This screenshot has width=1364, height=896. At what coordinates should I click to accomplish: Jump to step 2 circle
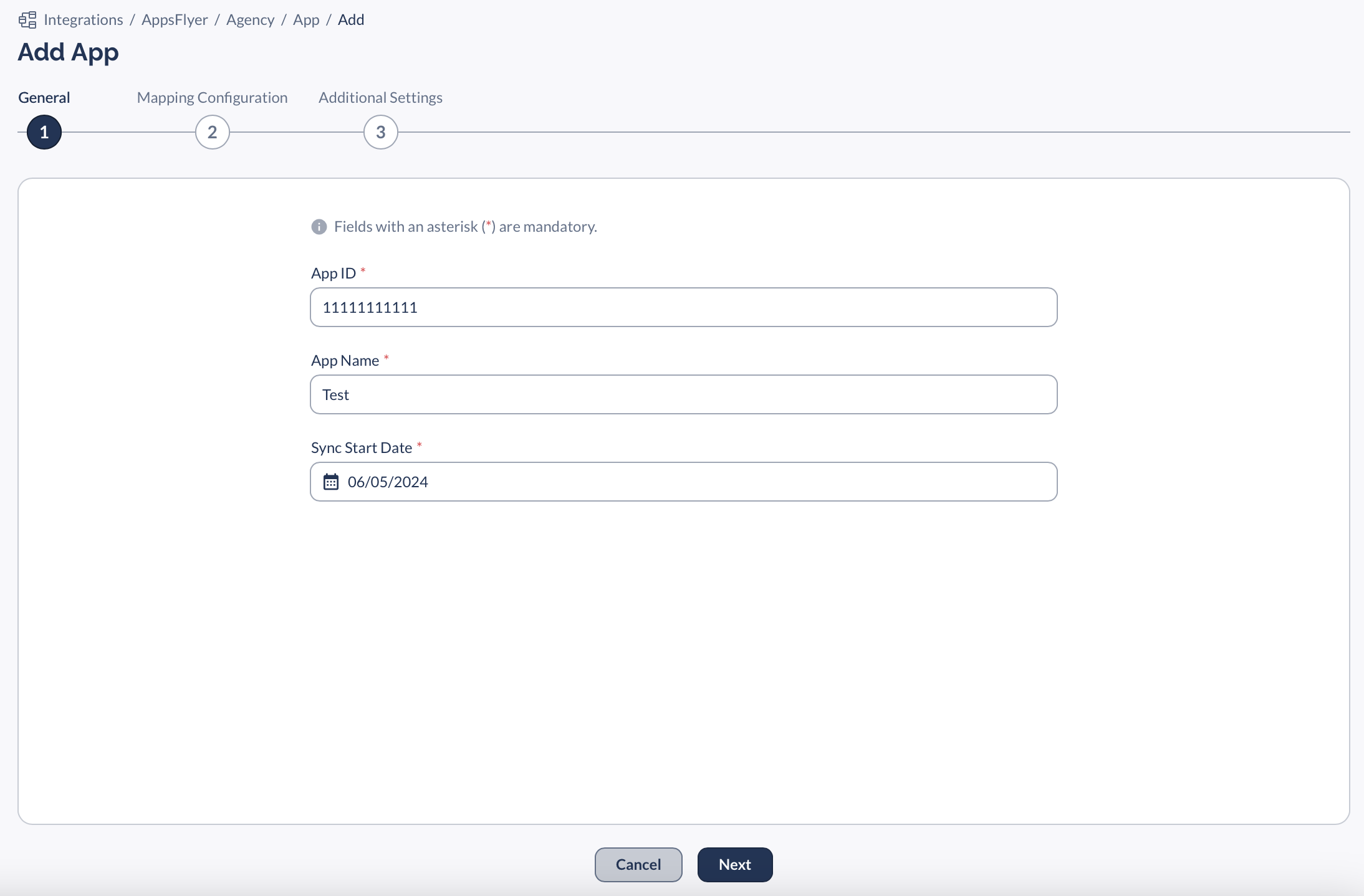[x=213, y=132]
